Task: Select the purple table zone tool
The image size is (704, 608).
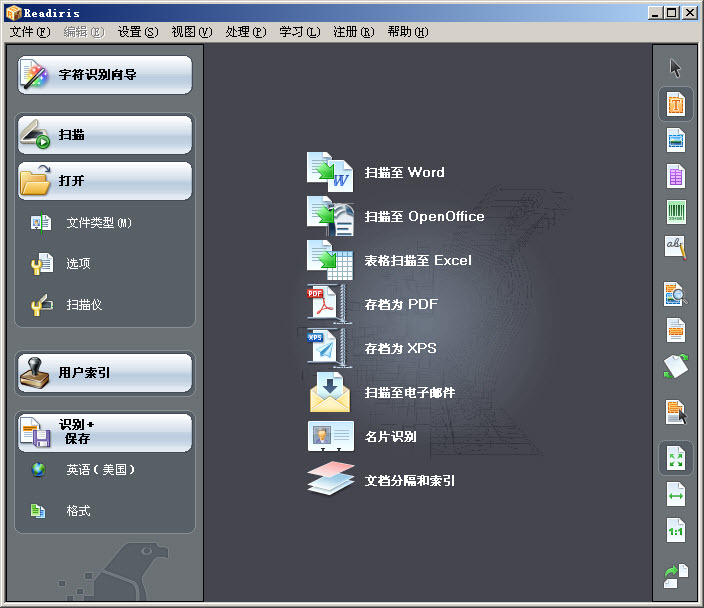Action: (x=675, y=176)
